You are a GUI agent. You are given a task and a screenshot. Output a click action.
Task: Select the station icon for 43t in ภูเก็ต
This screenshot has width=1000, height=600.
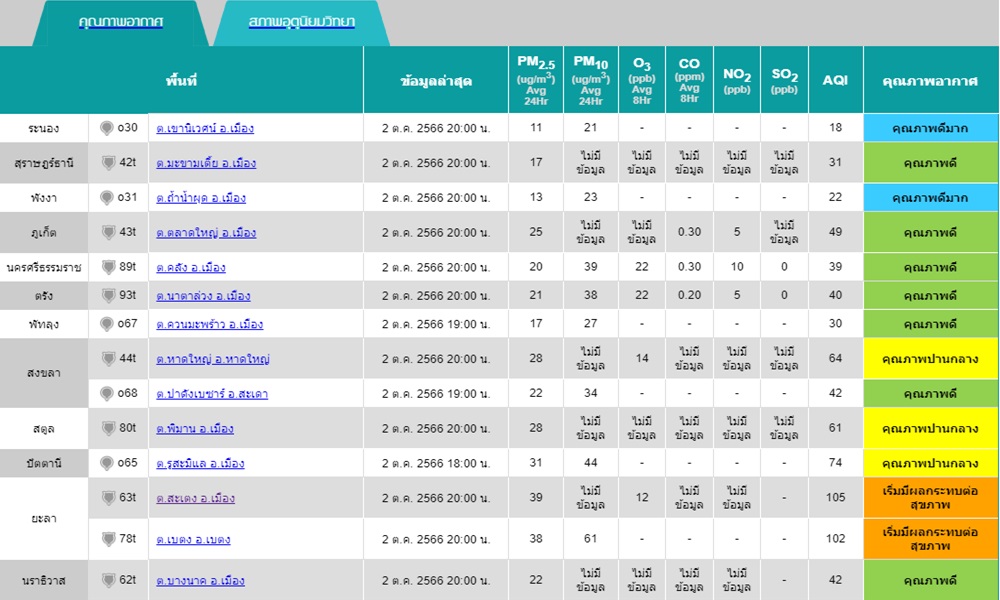[x=107, y=232]
